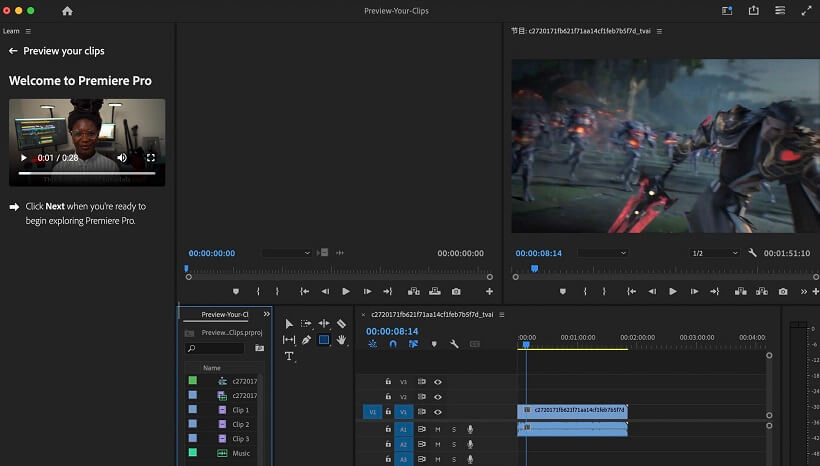Add marker in Program monitor

[x=563, y=291]
